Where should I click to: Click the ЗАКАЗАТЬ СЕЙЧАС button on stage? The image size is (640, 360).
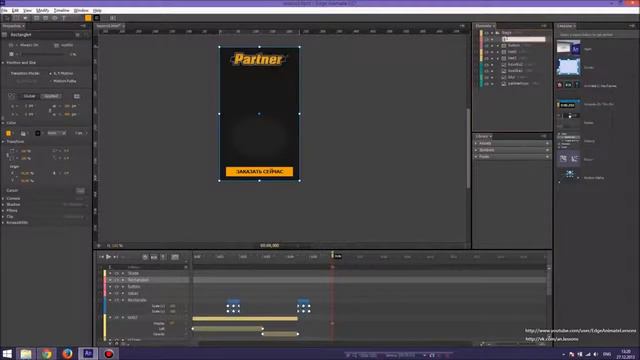(259, 171)
